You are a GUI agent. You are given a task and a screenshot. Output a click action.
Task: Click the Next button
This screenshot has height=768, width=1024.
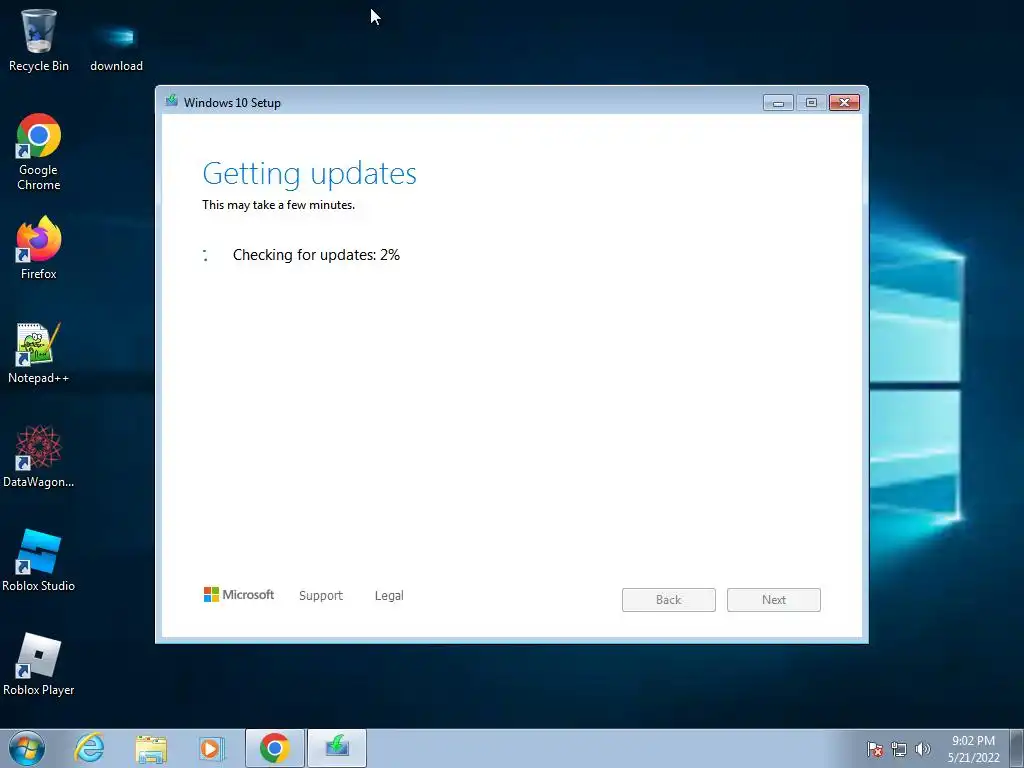(774, 600)
